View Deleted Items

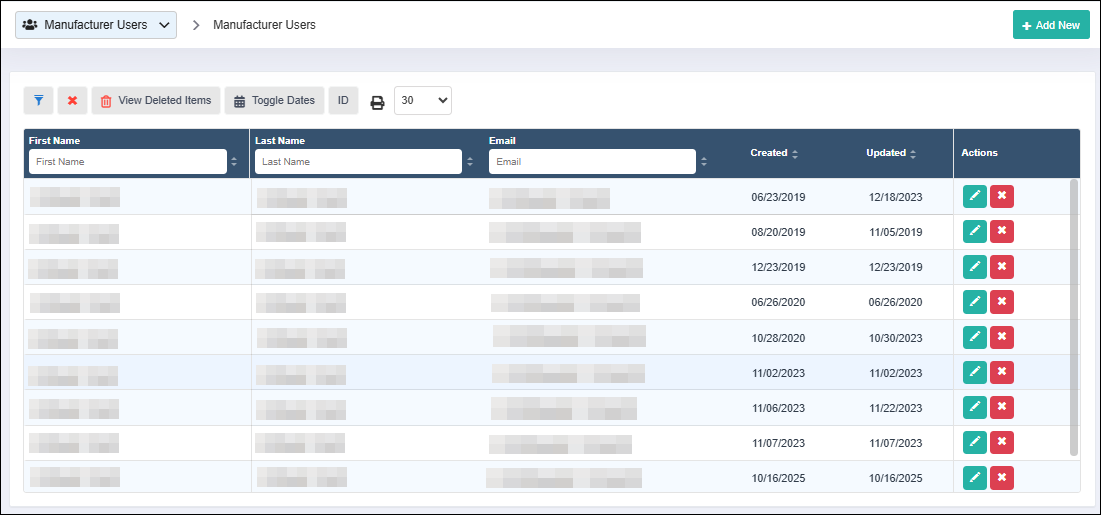pyautogui.click(x=156, y=100)
